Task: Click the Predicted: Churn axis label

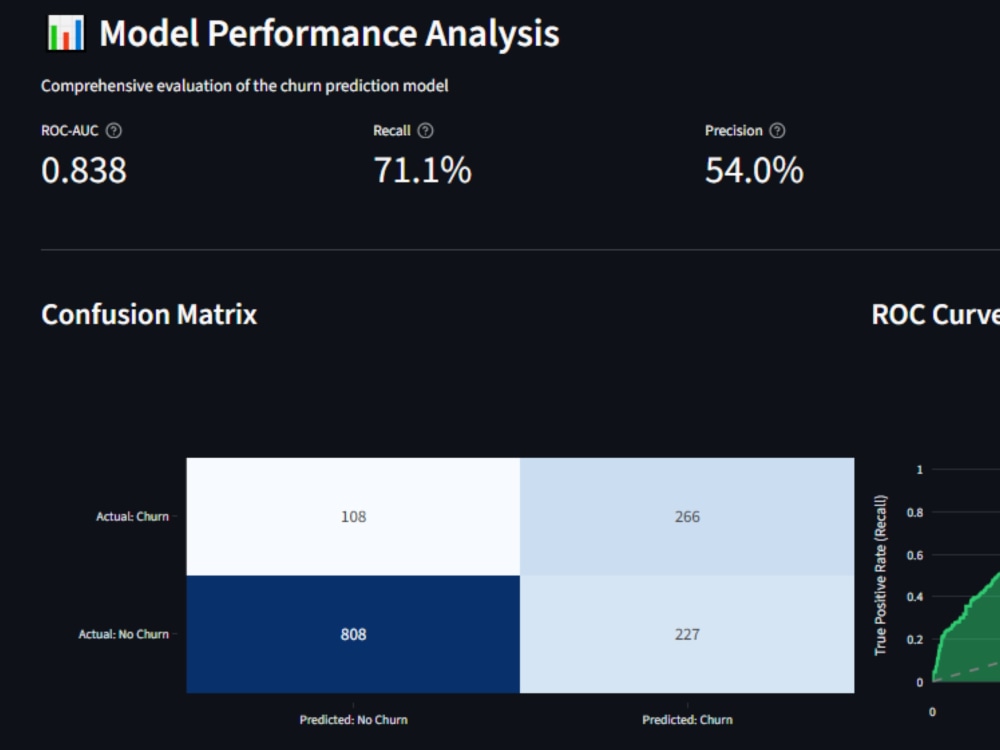Action: 687,719
